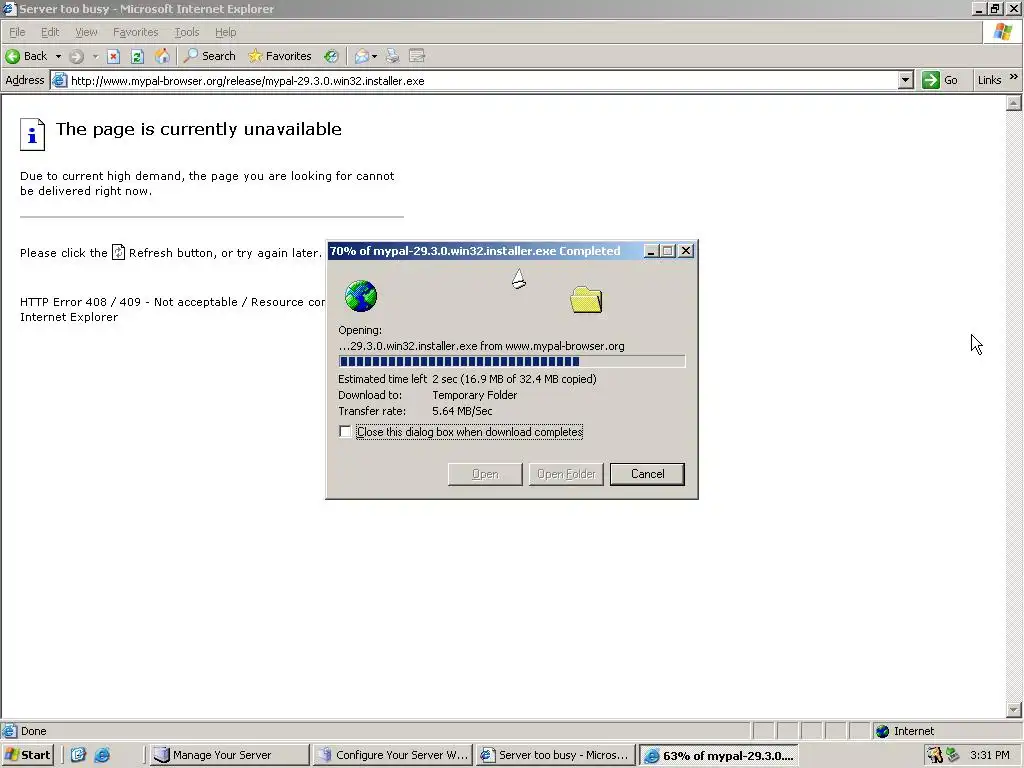Click into the Address bar URL field
Screen dimensions: 1024x768
coord(482,81)
